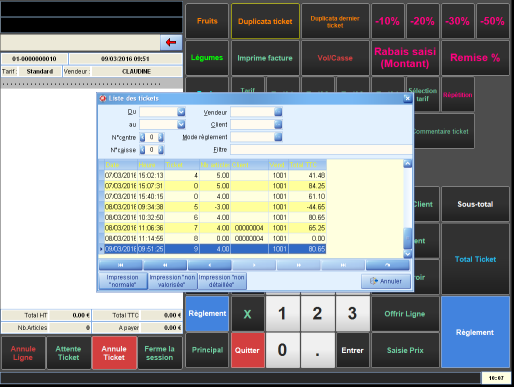The image size is (514, 387).
Task: Click Ferme la session button
Action: (160, 353)
